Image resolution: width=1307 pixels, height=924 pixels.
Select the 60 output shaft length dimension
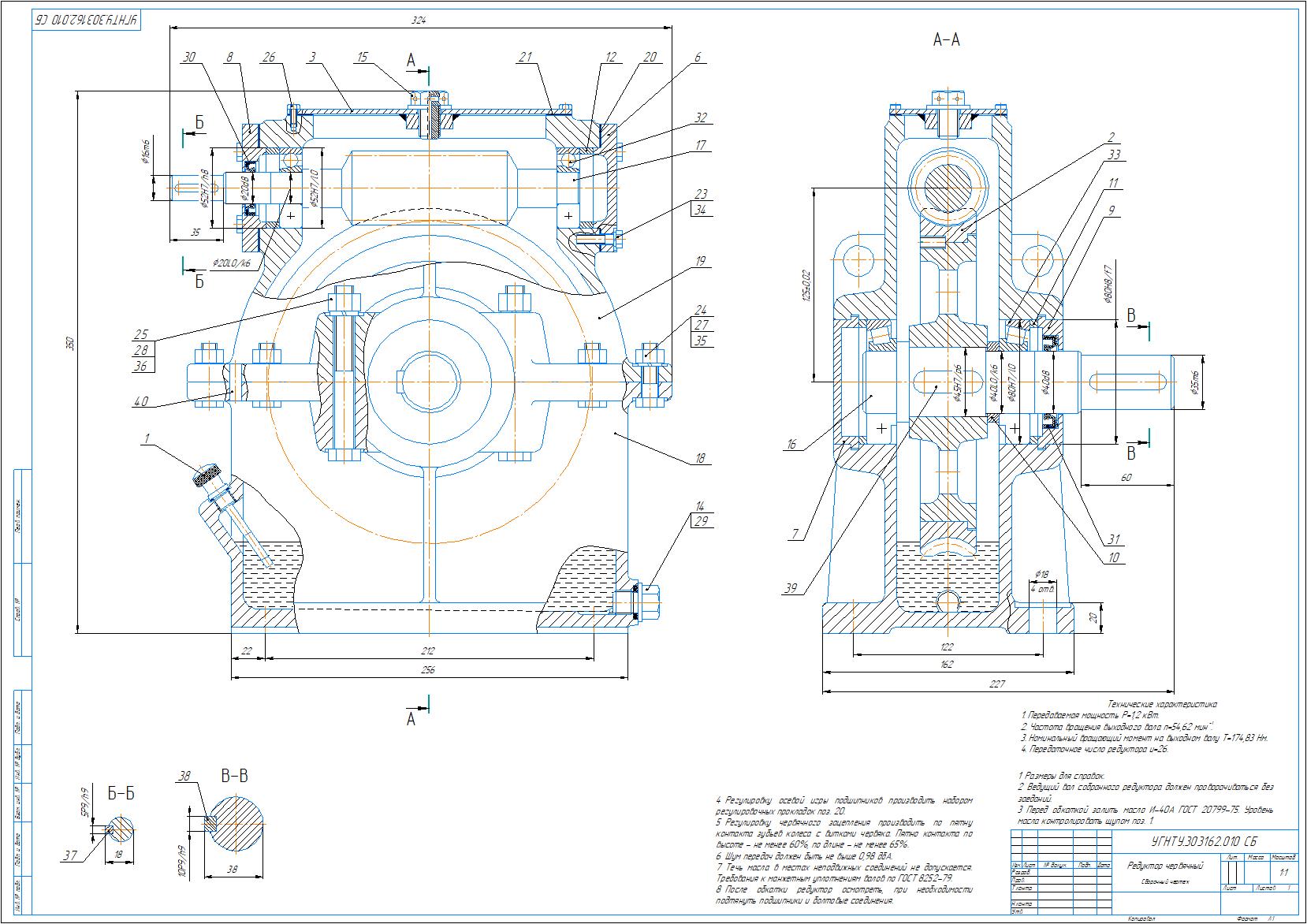(x=1126, y=477)
